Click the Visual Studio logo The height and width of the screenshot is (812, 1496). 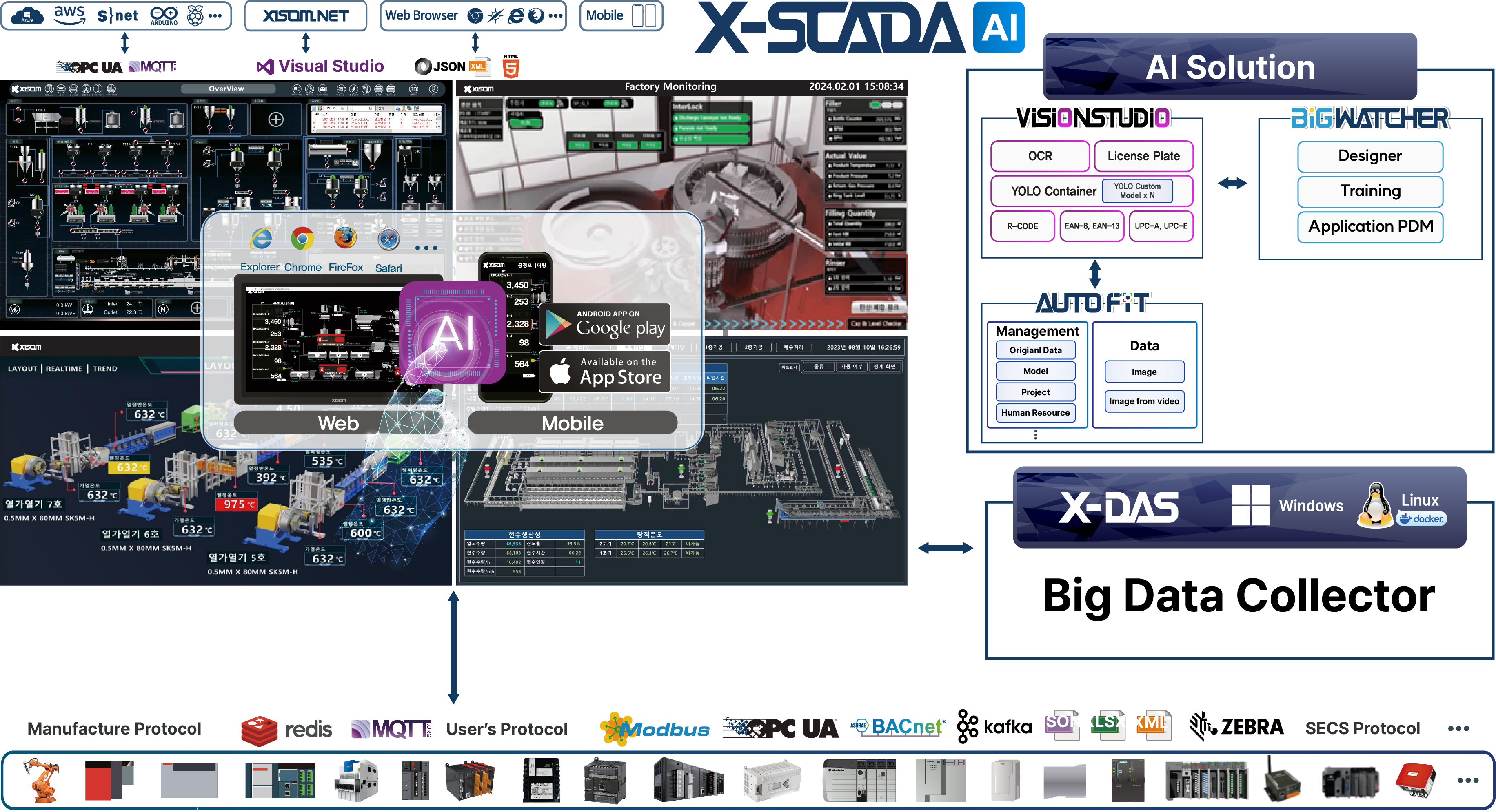point(320,66)
